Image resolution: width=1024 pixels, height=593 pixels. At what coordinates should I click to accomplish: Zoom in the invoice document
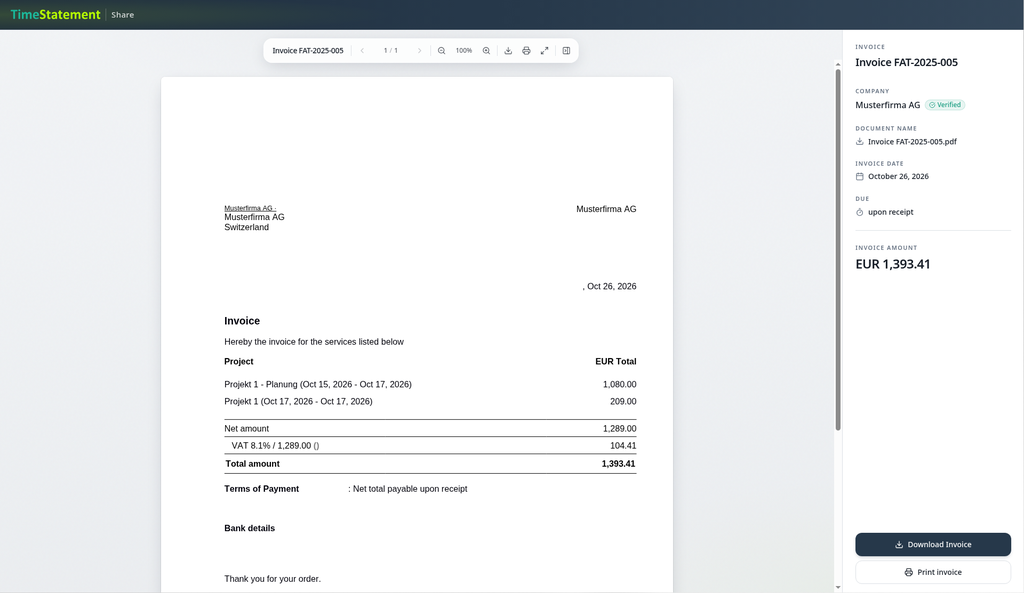coord(486,50)
